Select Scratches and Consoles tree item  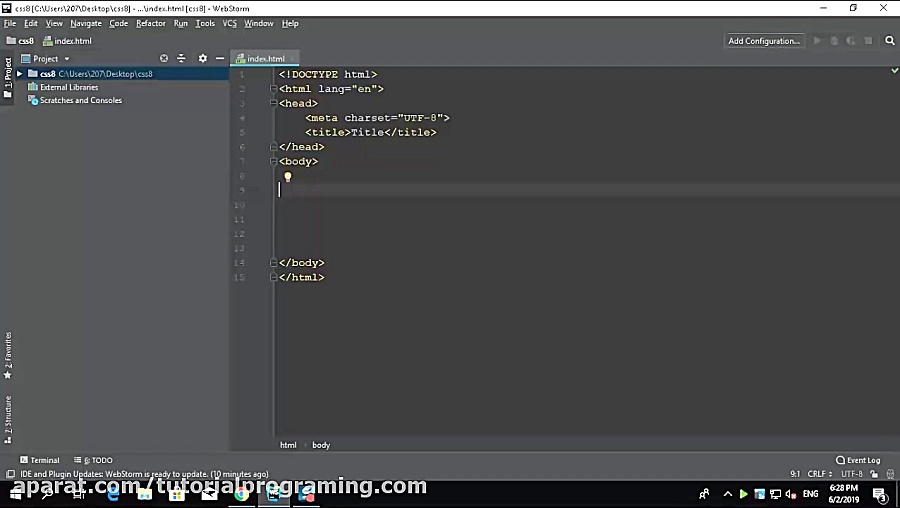pyautogui.click(x=80, y=100)
